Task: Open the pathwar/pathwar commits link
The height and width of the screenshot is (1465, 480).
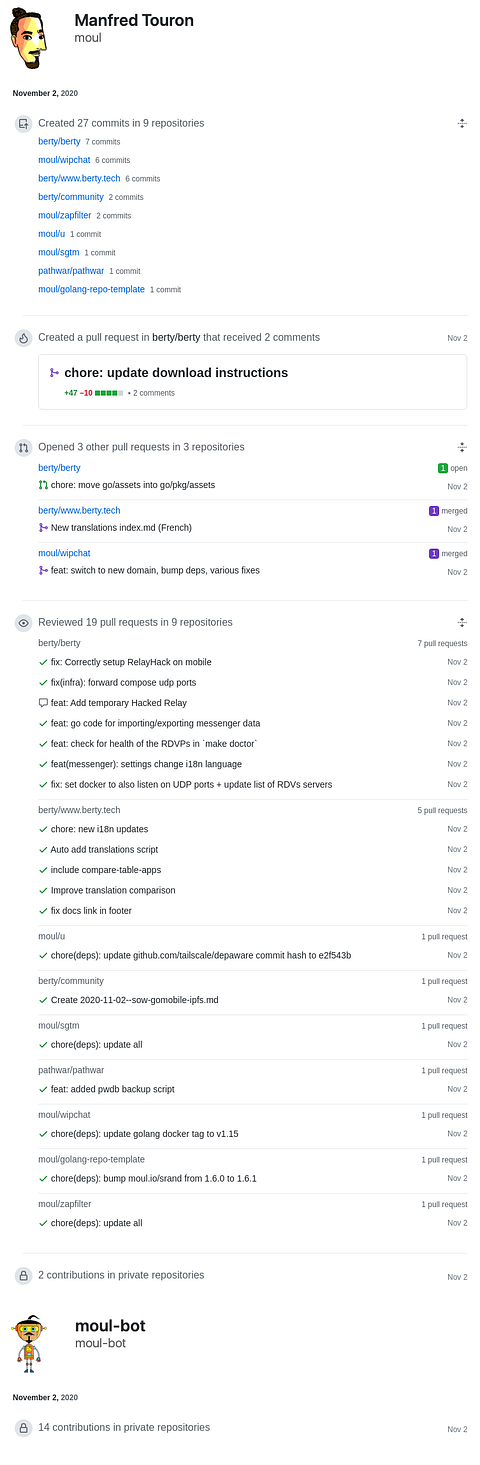Action: 71,271
